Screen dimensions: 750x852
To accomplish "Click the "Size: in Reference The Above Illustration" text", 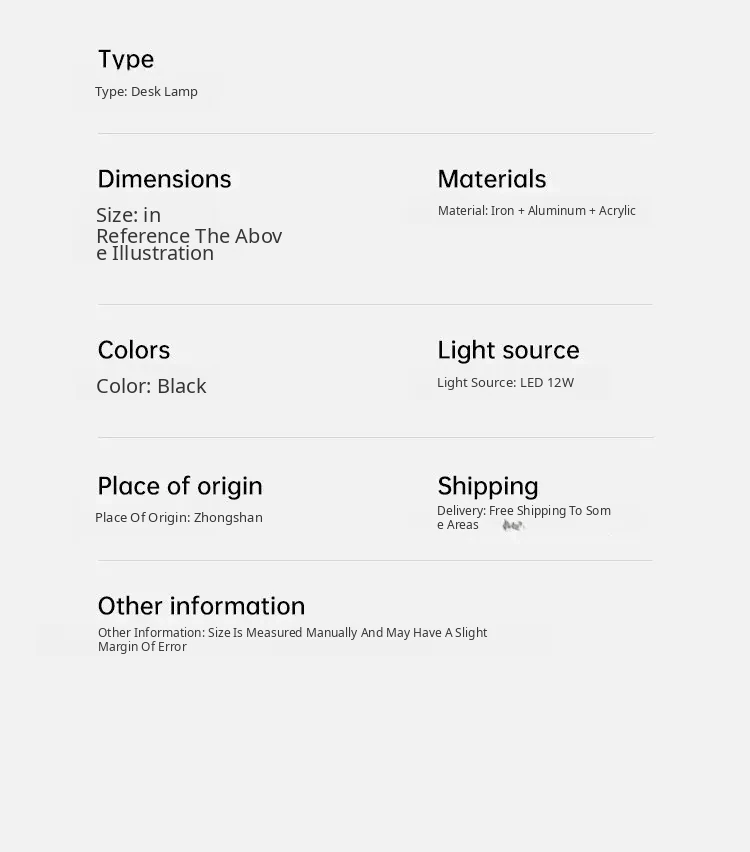I will 188,234.
